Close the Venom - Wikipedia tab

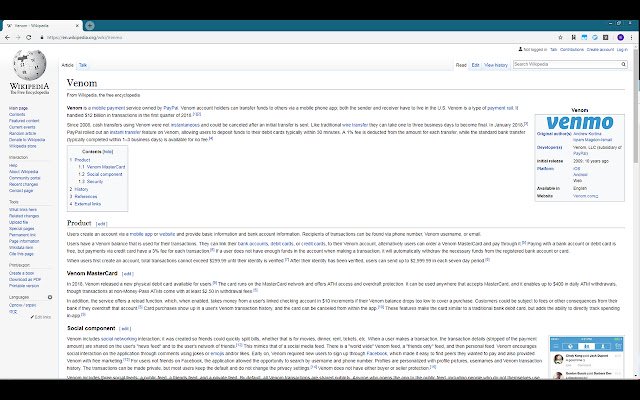coord(77,26)
